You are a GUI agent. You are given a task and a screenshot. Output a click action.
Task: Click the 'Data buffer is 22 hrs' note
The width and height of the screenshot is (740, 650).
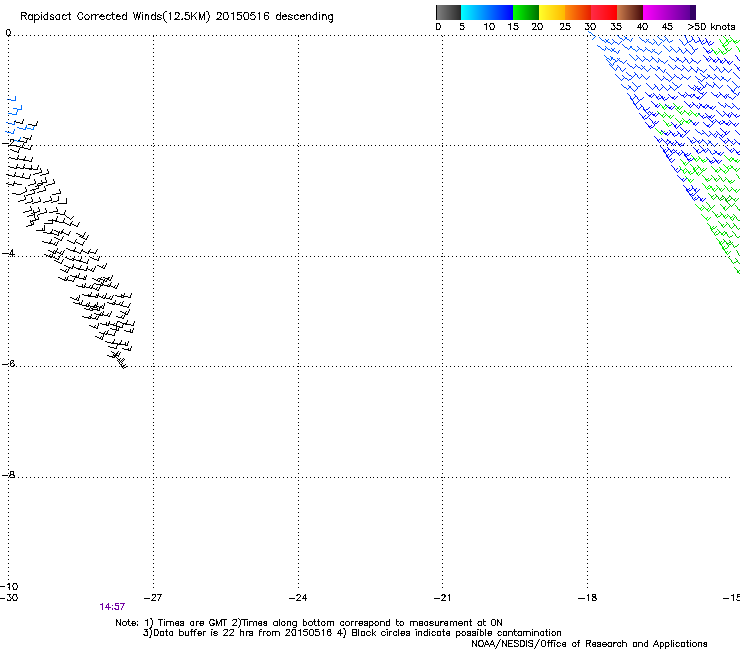point(352,633)
